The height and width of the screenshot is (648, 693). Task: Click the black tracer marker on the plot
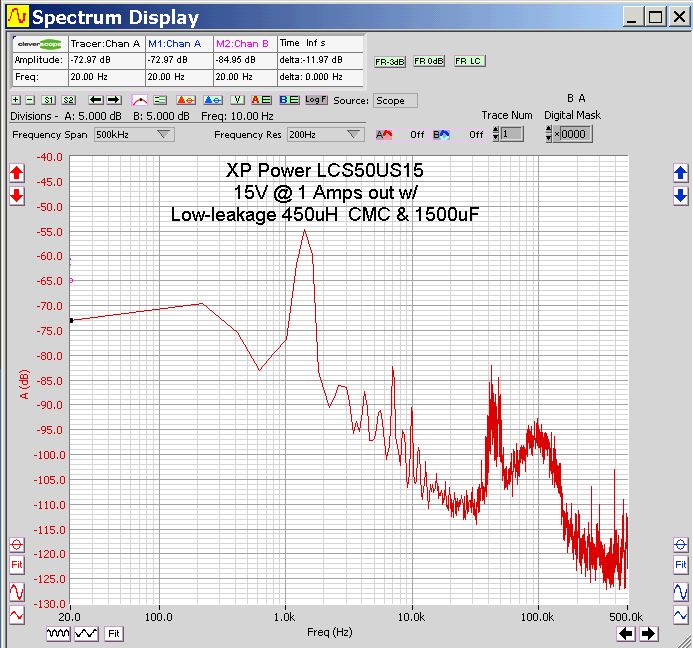click(x=71, y=320)
